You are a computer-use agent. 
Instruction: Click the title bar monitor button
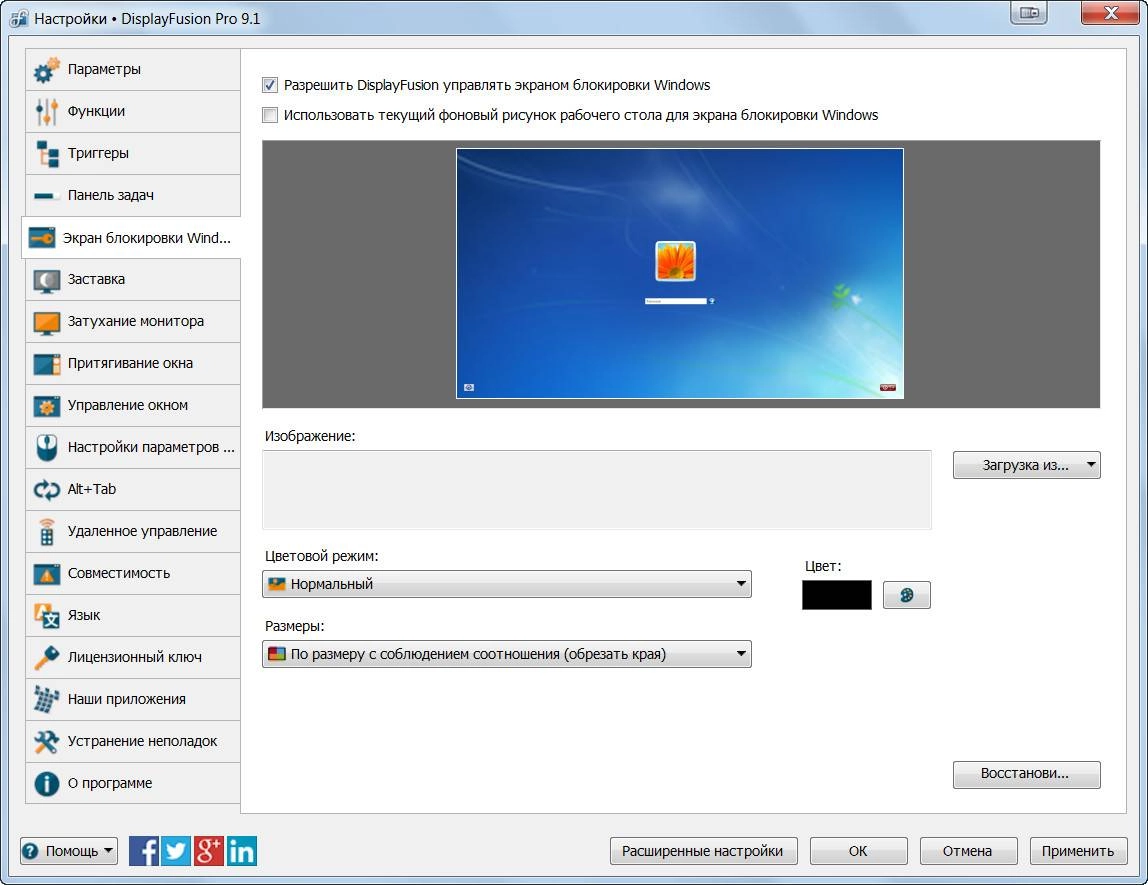1029,12
